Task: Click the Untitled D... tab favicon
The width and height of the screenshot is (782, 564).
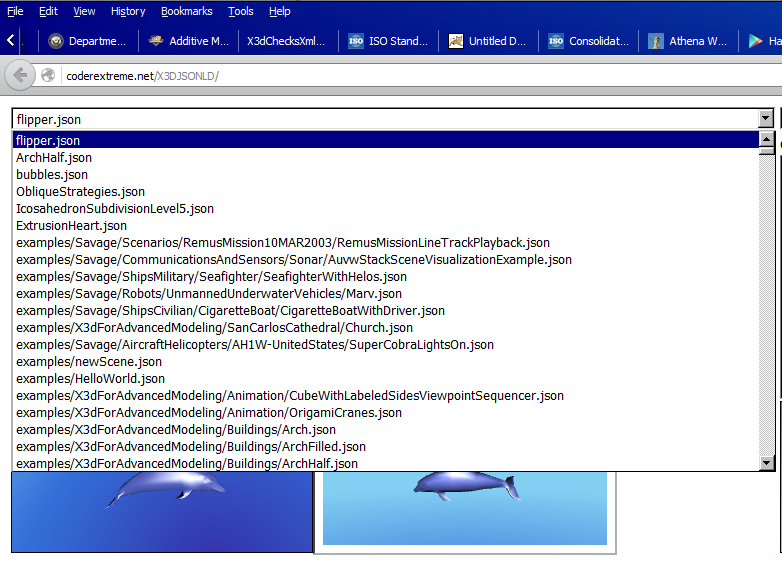Action: click(456, 41)
